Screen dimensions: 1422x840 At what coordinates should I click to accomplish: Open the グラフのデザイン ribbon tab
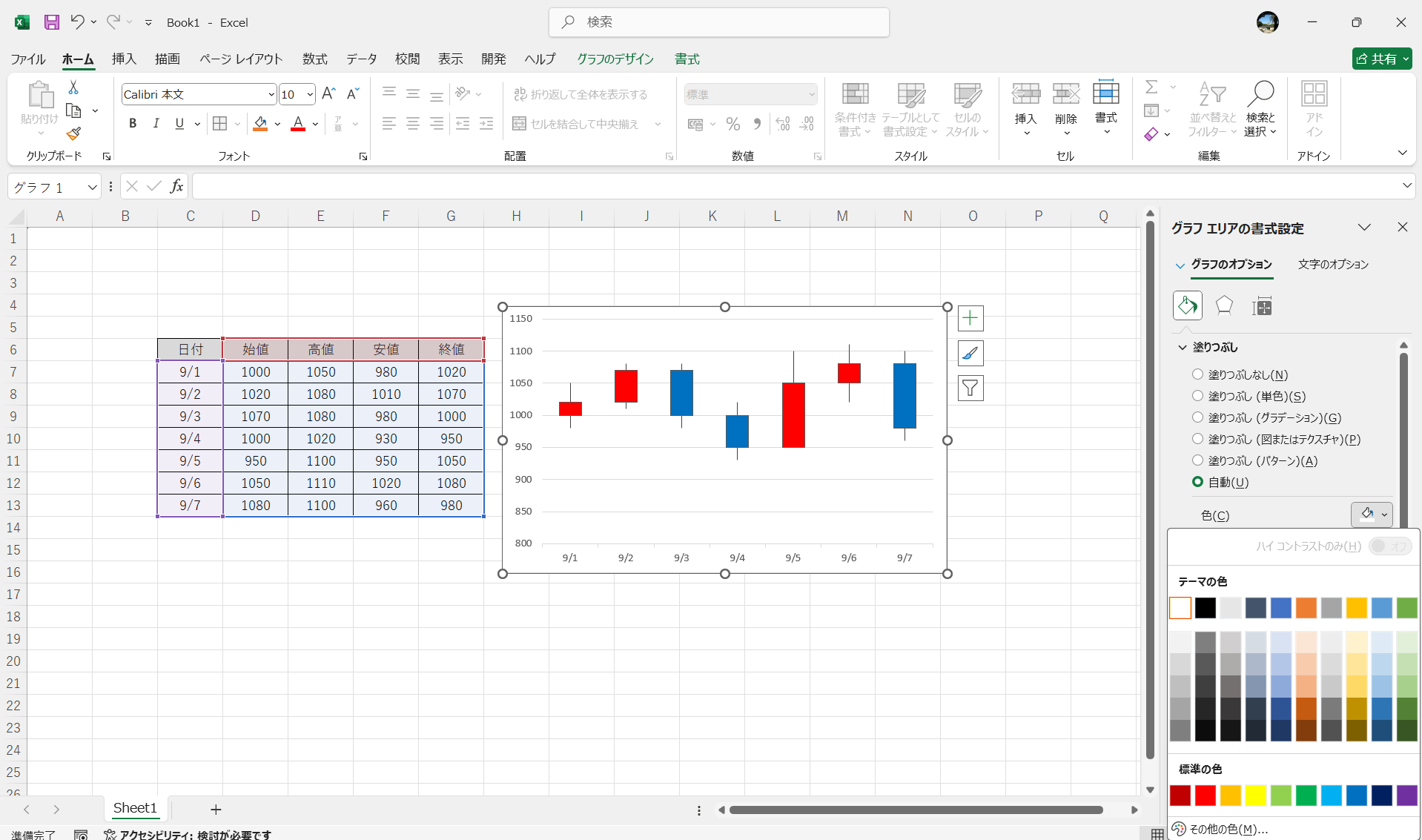point(615,59)
